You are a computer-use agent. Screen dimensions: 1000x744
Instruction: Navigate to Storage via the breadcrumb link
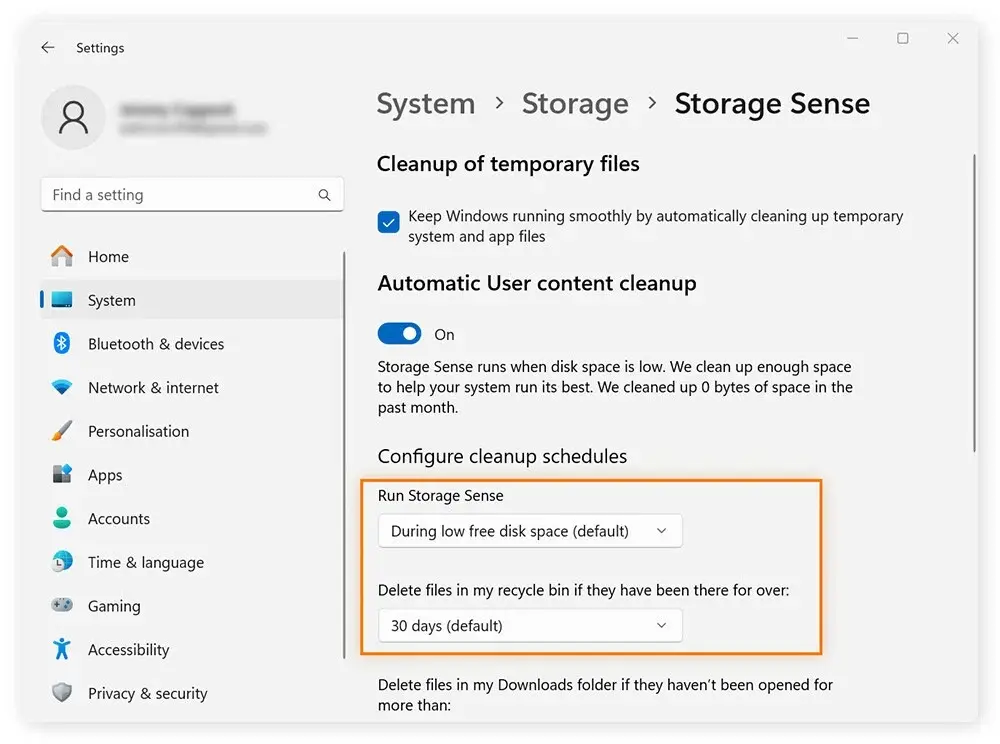[x=575, y=103]
